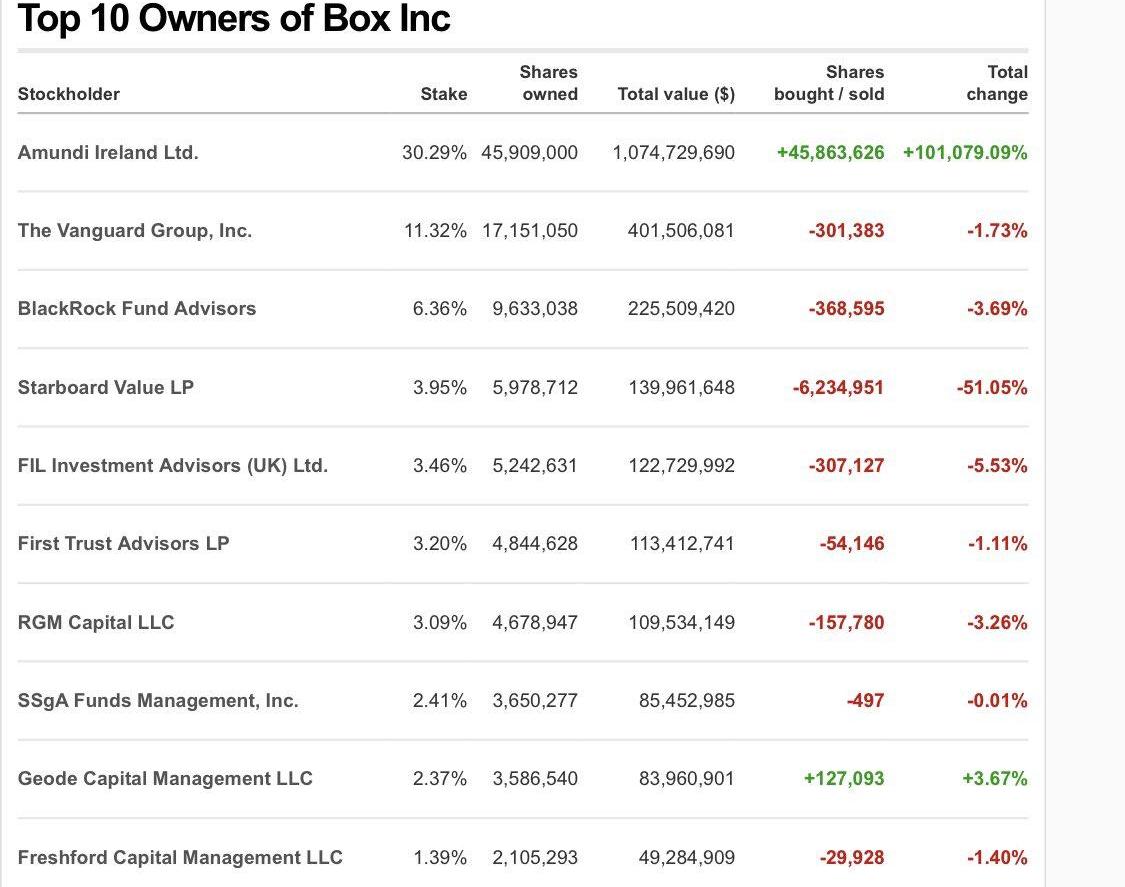Select the 401,506,081 total value cell
1125x887 pixels.
tap(681, 231)
